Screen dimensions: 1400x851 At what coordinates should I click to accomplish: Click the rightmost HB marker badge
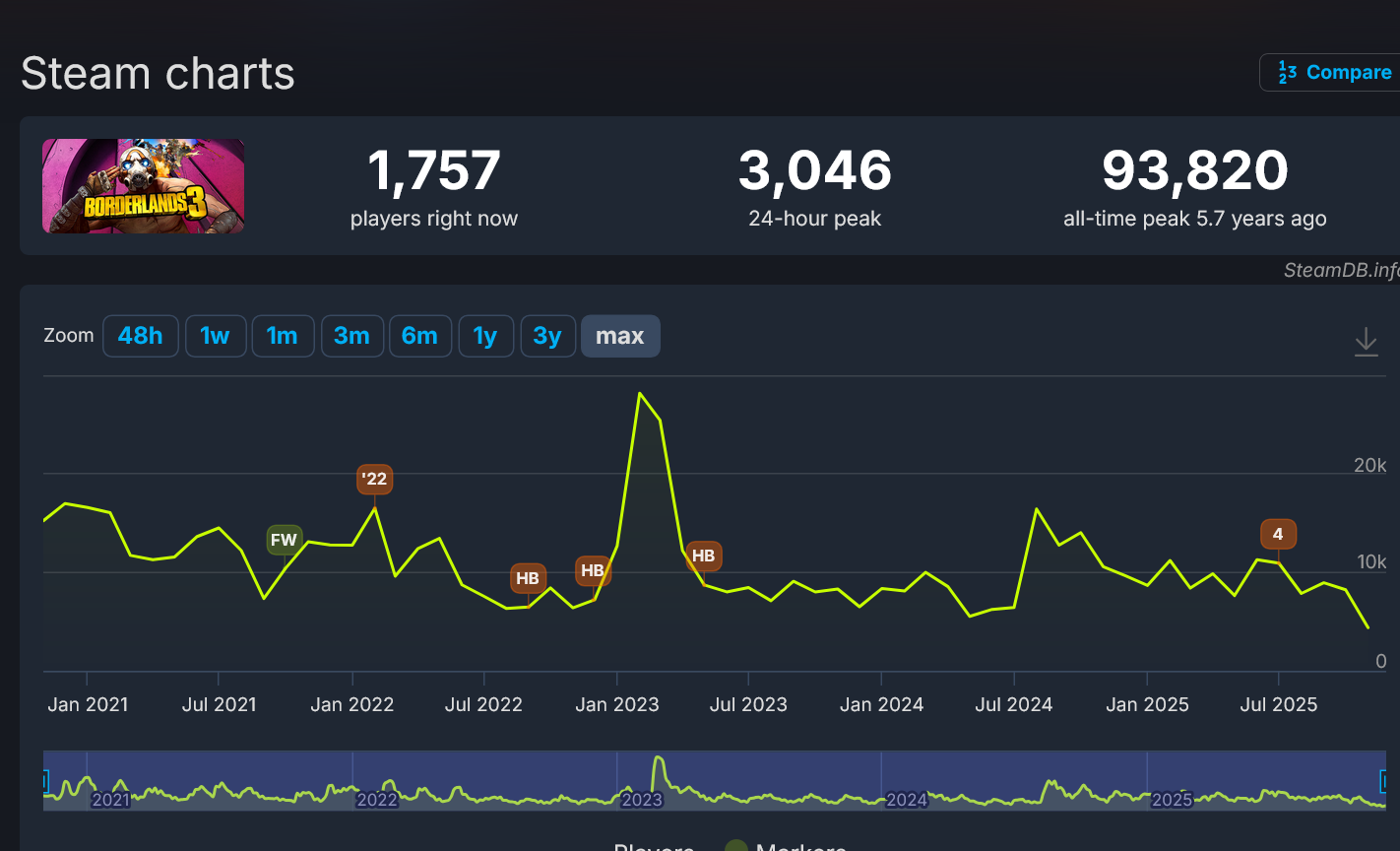703,556
